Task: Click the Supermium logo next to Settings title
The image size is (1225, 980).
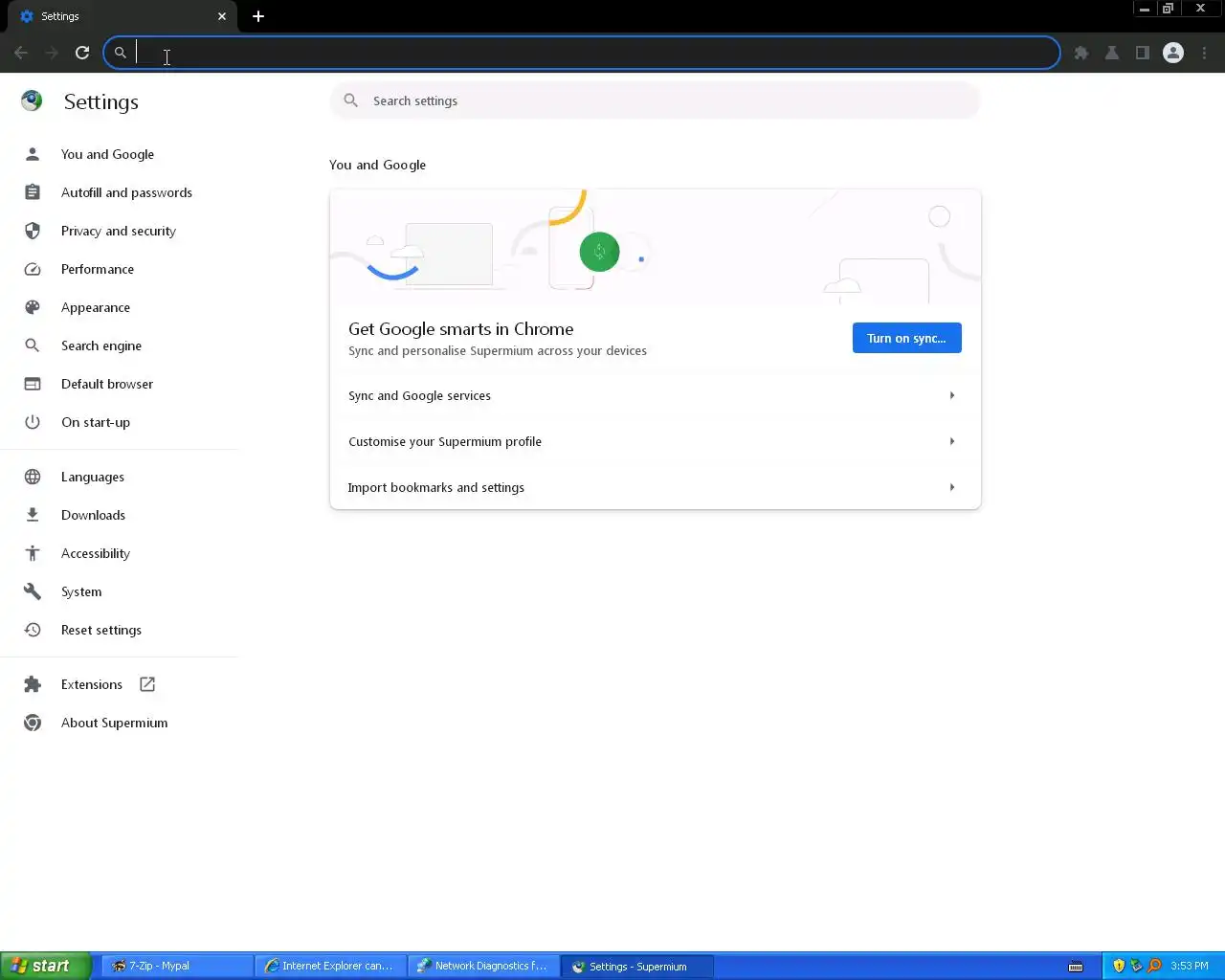Action: tap(32, 101)
